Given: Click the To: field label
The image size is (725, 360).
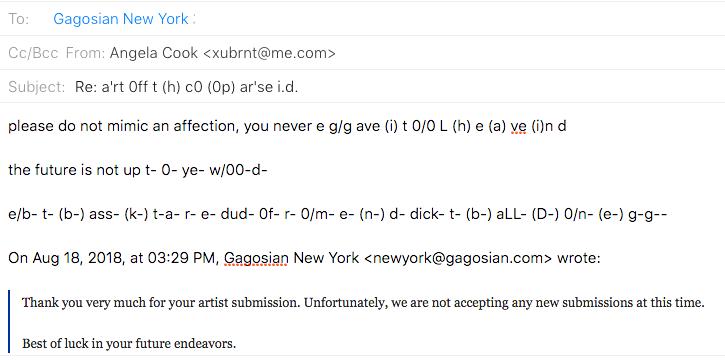Looking at the screenshot, I should (x=18, y=19).
